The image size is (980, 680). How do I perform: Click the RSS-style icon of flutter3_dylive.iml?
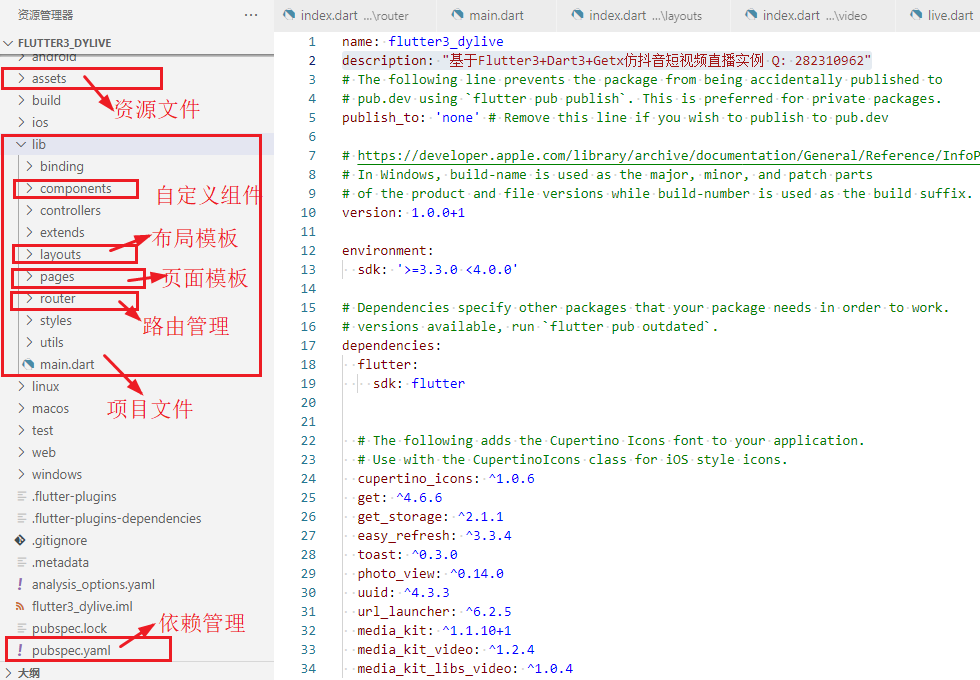point(21,606)
